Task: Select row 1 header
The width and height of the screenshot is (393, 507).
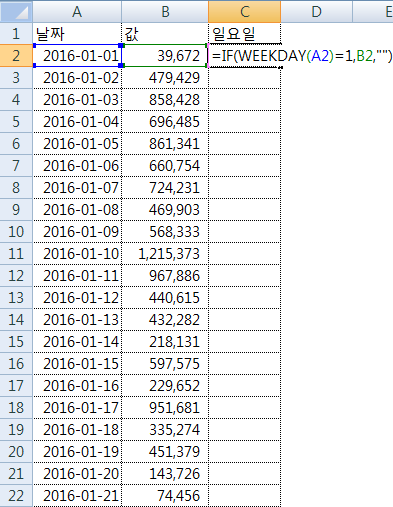Action: 16,34
